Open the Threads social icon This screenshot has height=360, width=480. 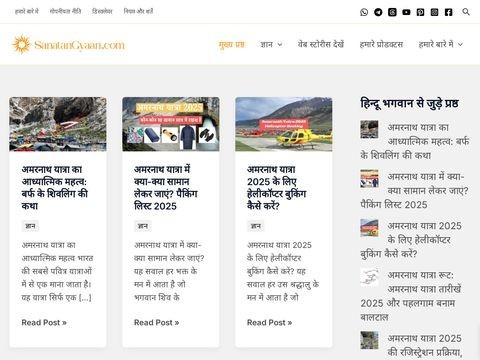[x=392, y=12]
